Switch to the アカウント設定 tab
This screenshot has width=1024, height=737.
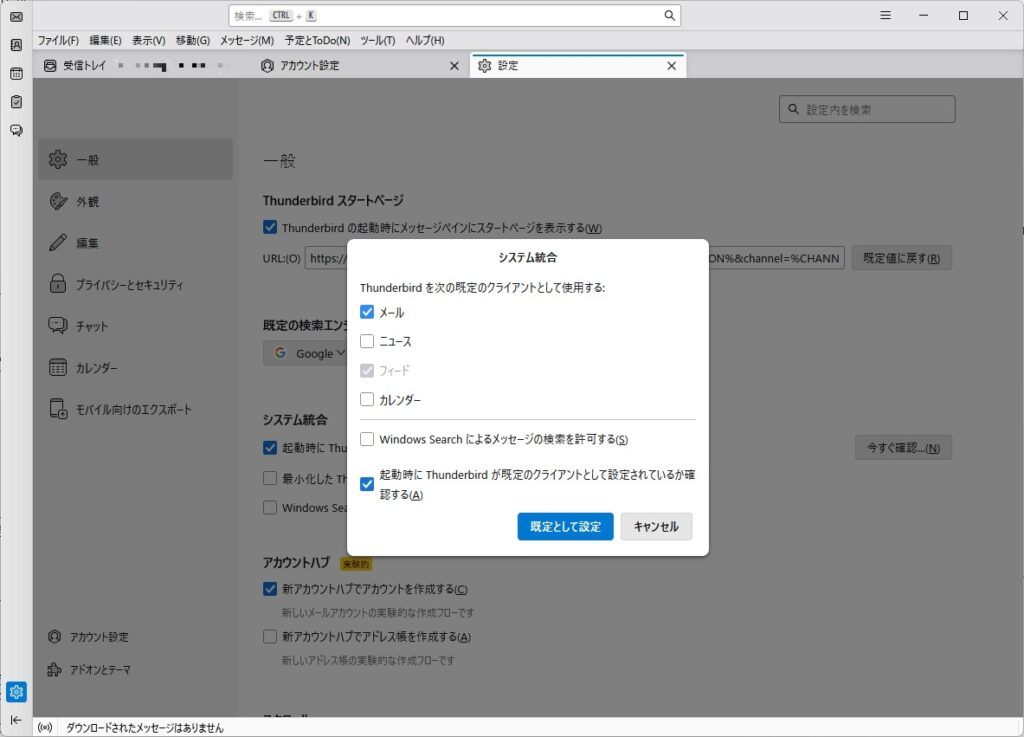360,65
